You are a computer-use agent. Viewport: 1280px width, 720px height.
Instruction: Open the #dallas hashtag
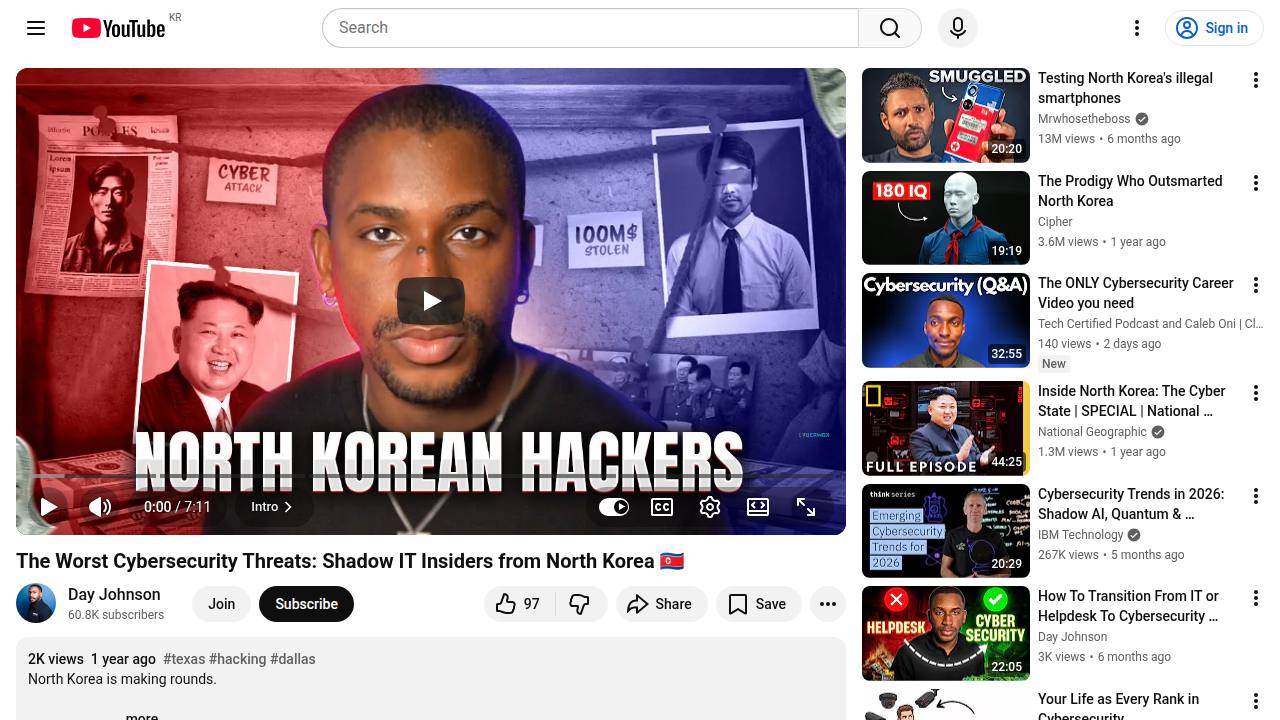(293, 659)
